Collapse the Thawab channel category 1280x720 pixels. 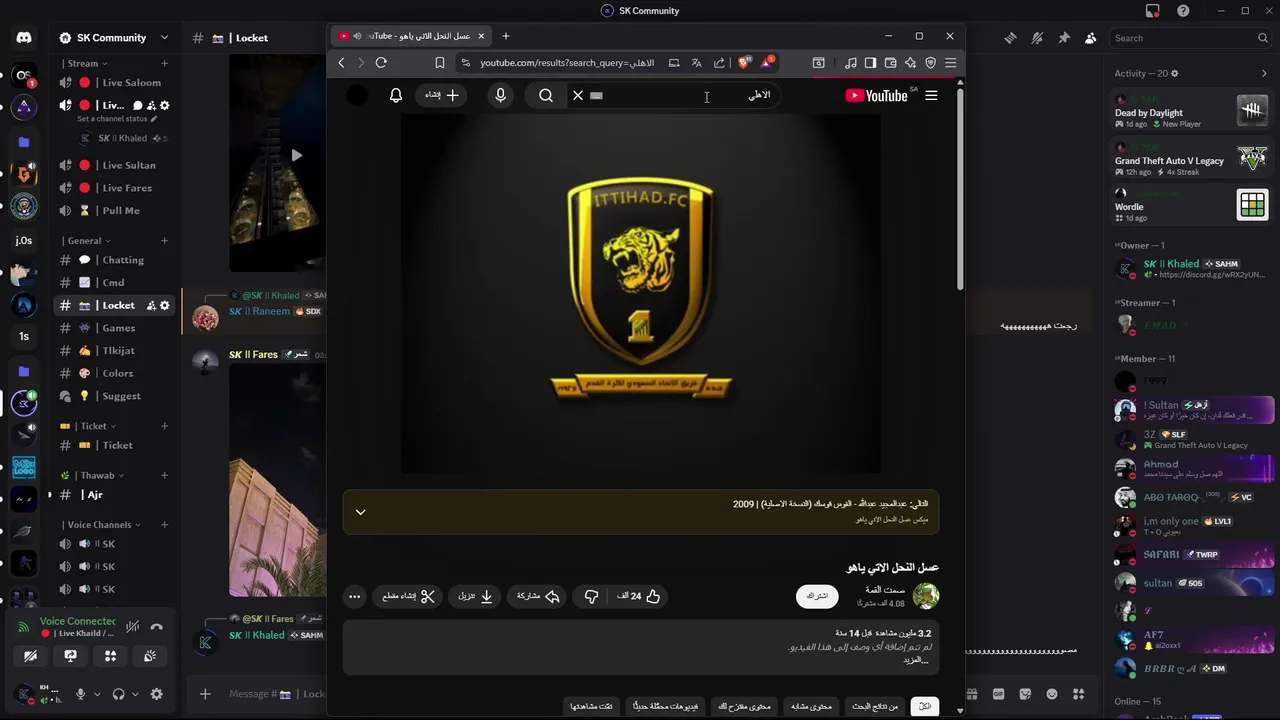point(94,475)
